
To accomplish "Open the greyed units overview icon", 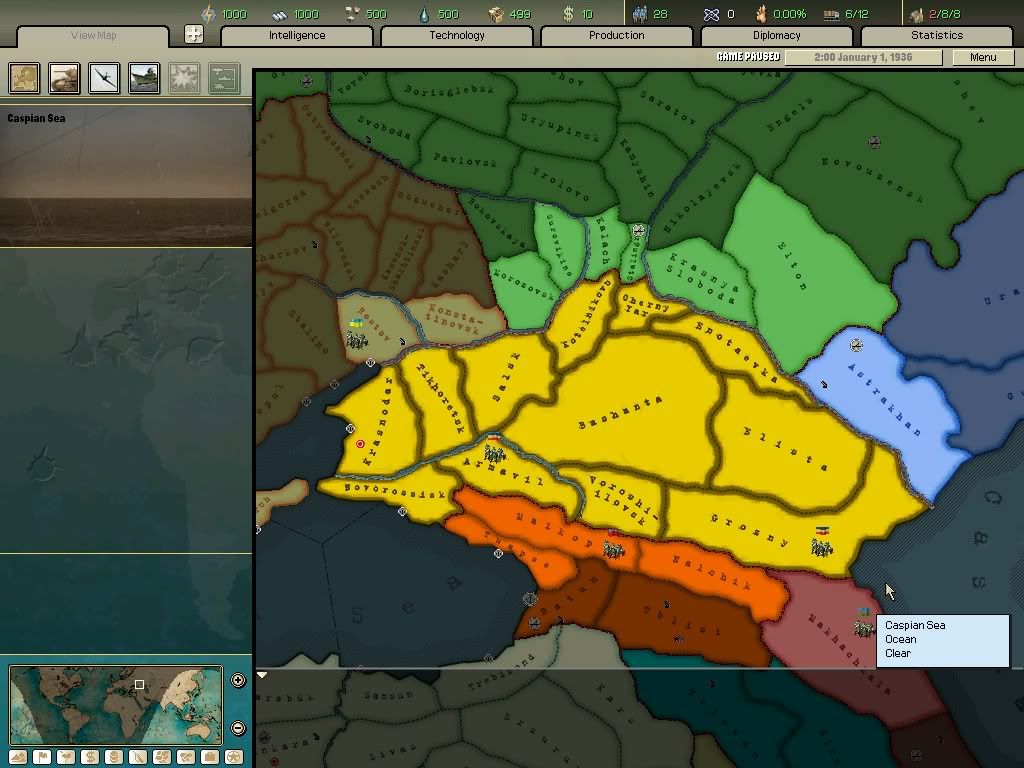I will [x=224, y=78].
